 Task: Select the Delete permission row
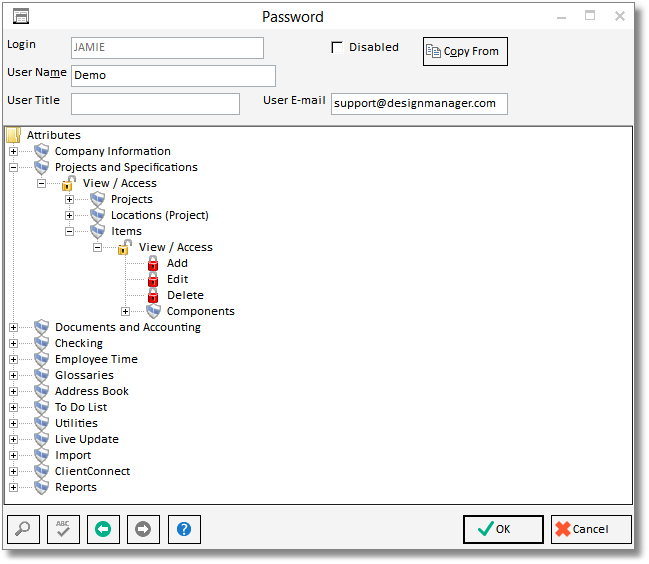[x=185, y=295]
